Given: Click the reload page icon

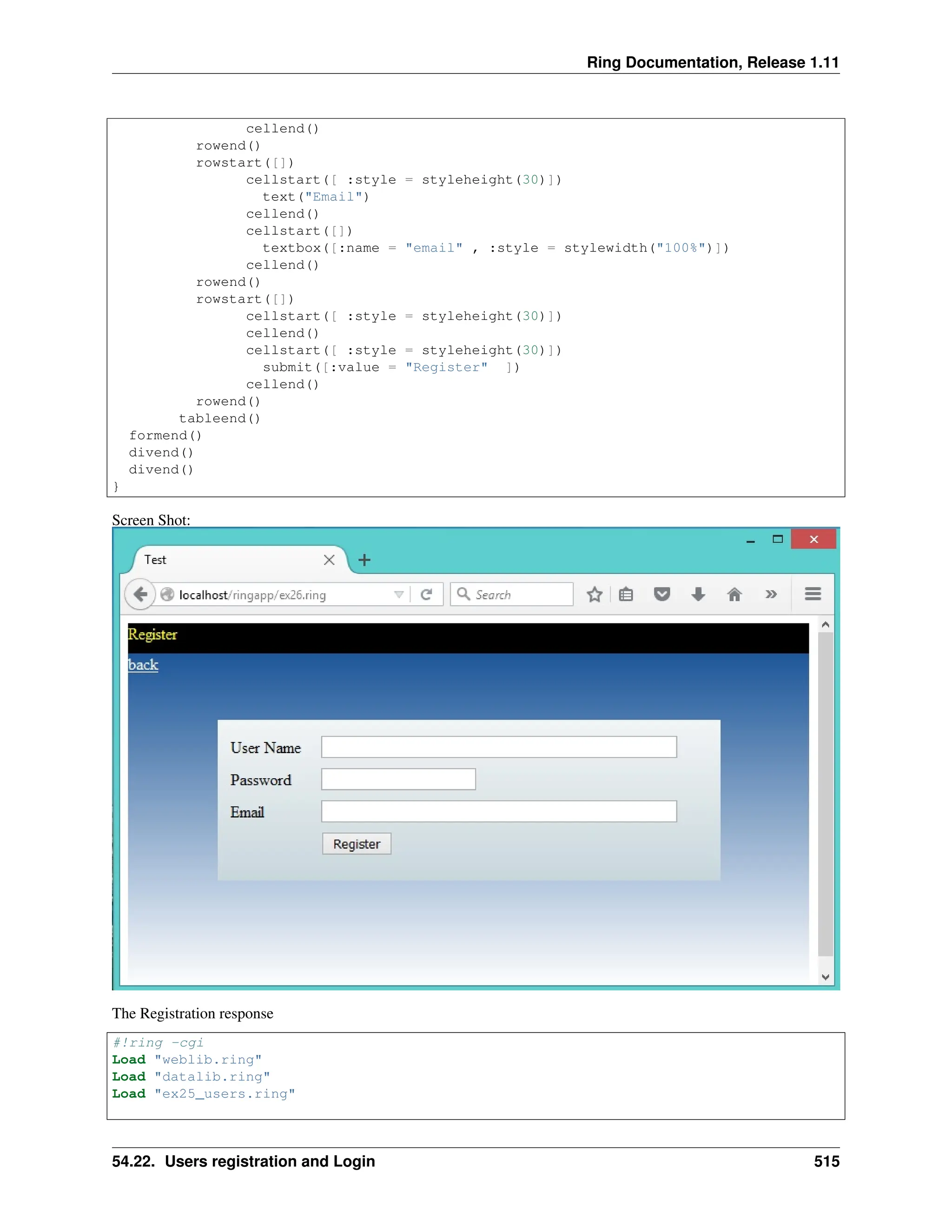Looking at the screenshot, I should click(x=426, y=594).
